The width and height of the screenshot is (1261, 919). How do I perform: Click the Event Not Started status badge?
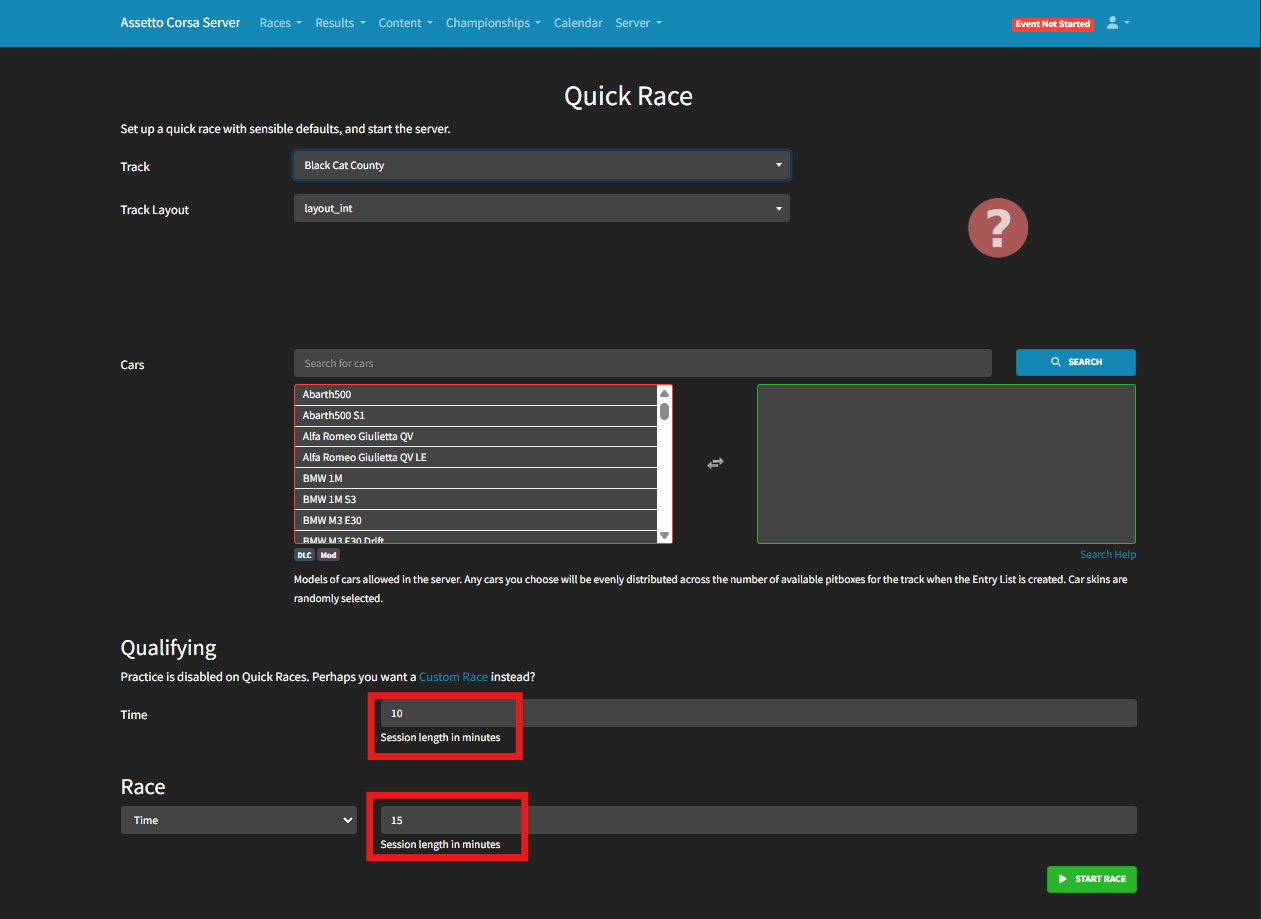coord(1052,24)
